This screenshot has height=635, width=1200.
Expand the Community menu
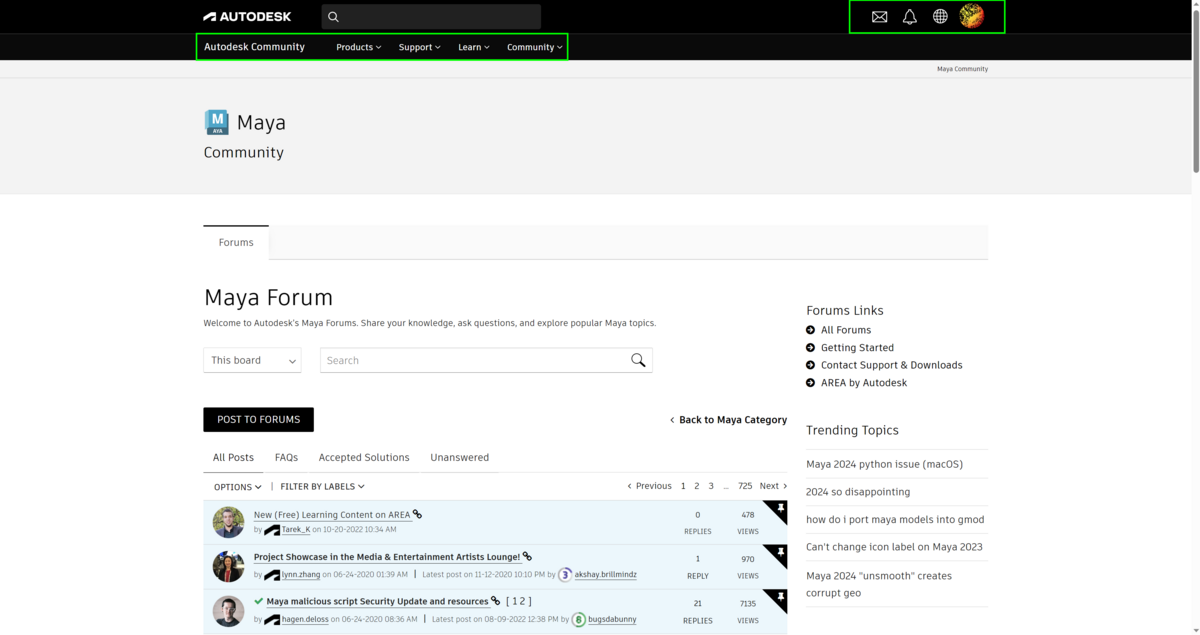click(535, 47)
